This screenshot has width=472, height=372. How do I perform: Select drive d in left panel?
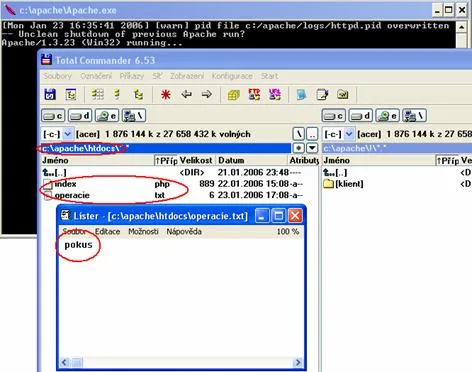pos(80,116)
